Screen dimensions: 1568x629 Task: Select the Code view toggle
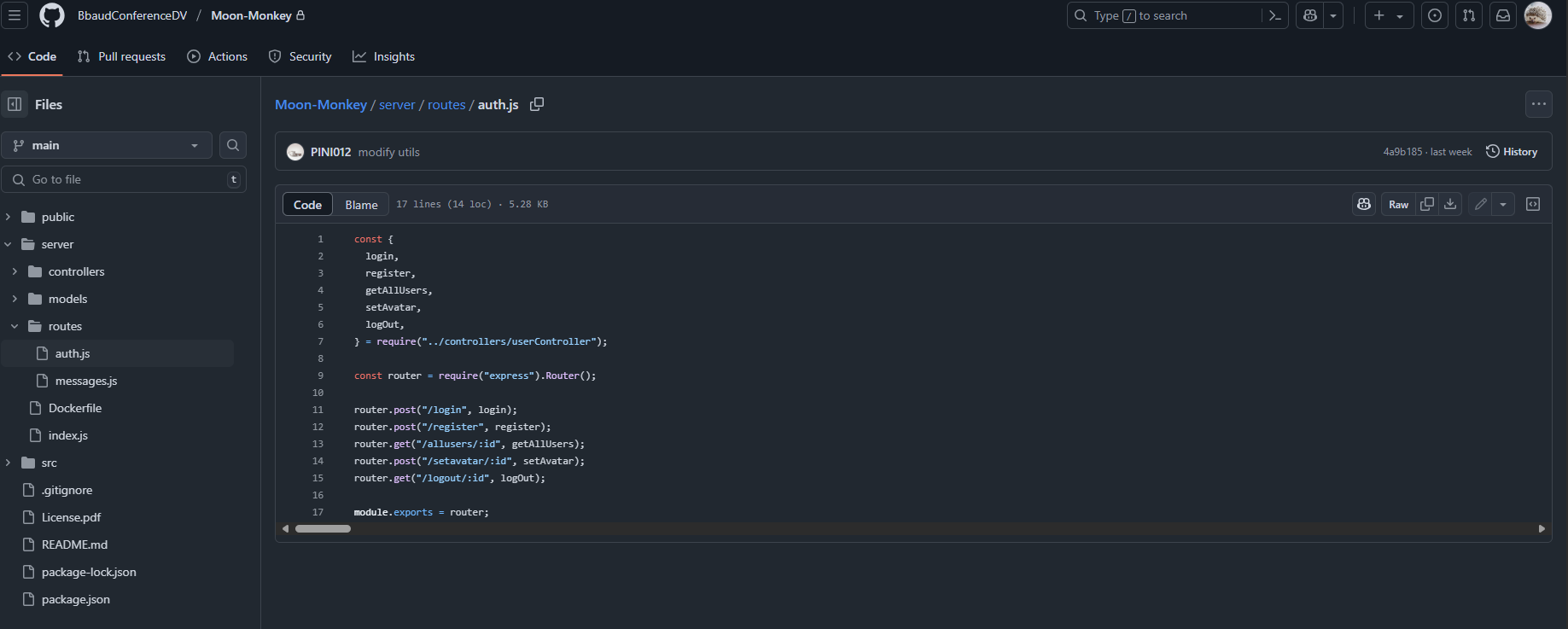[307, 205]
